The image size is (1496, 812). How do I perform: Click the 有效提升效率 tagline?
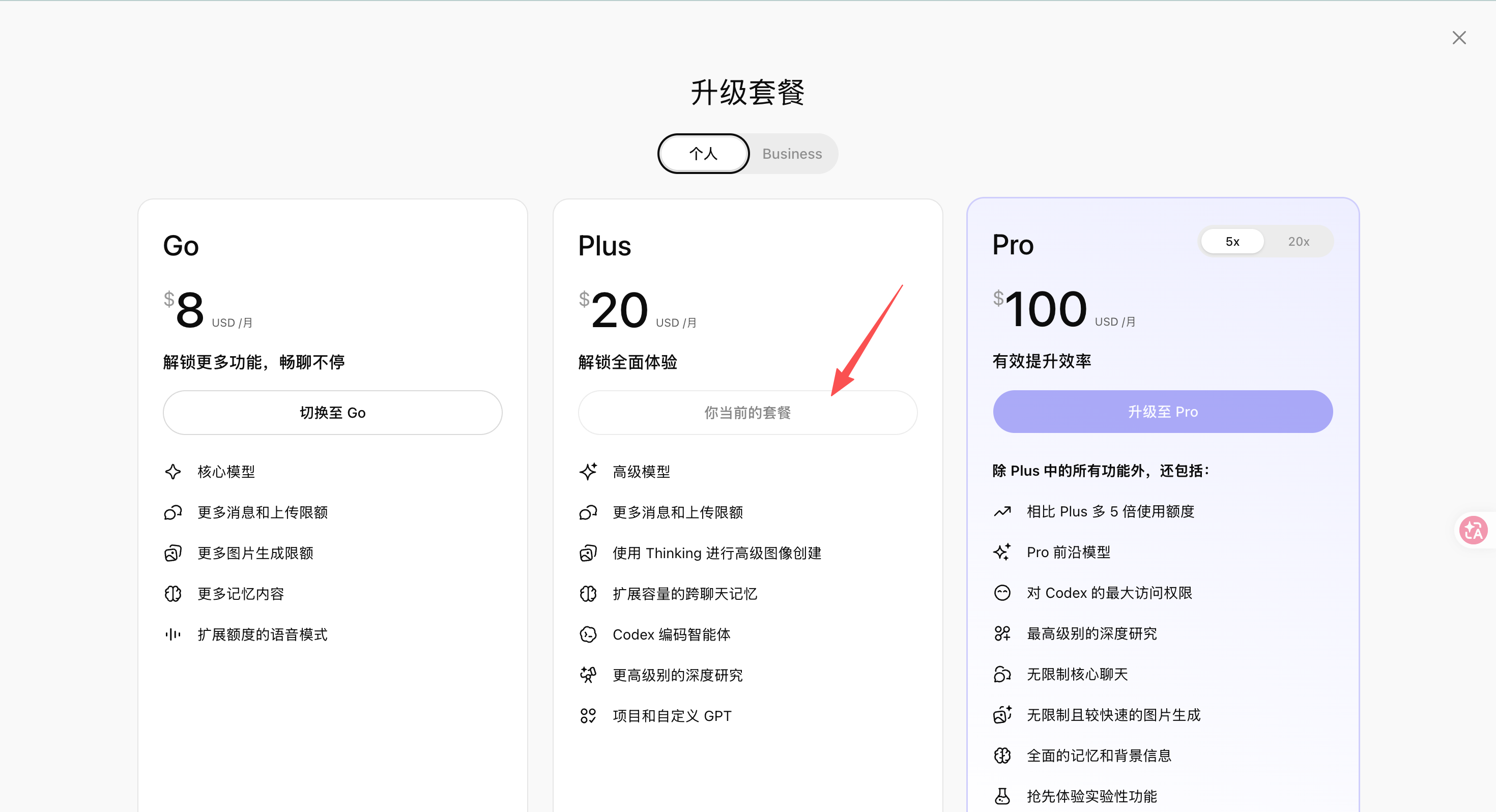point(1042,361)
